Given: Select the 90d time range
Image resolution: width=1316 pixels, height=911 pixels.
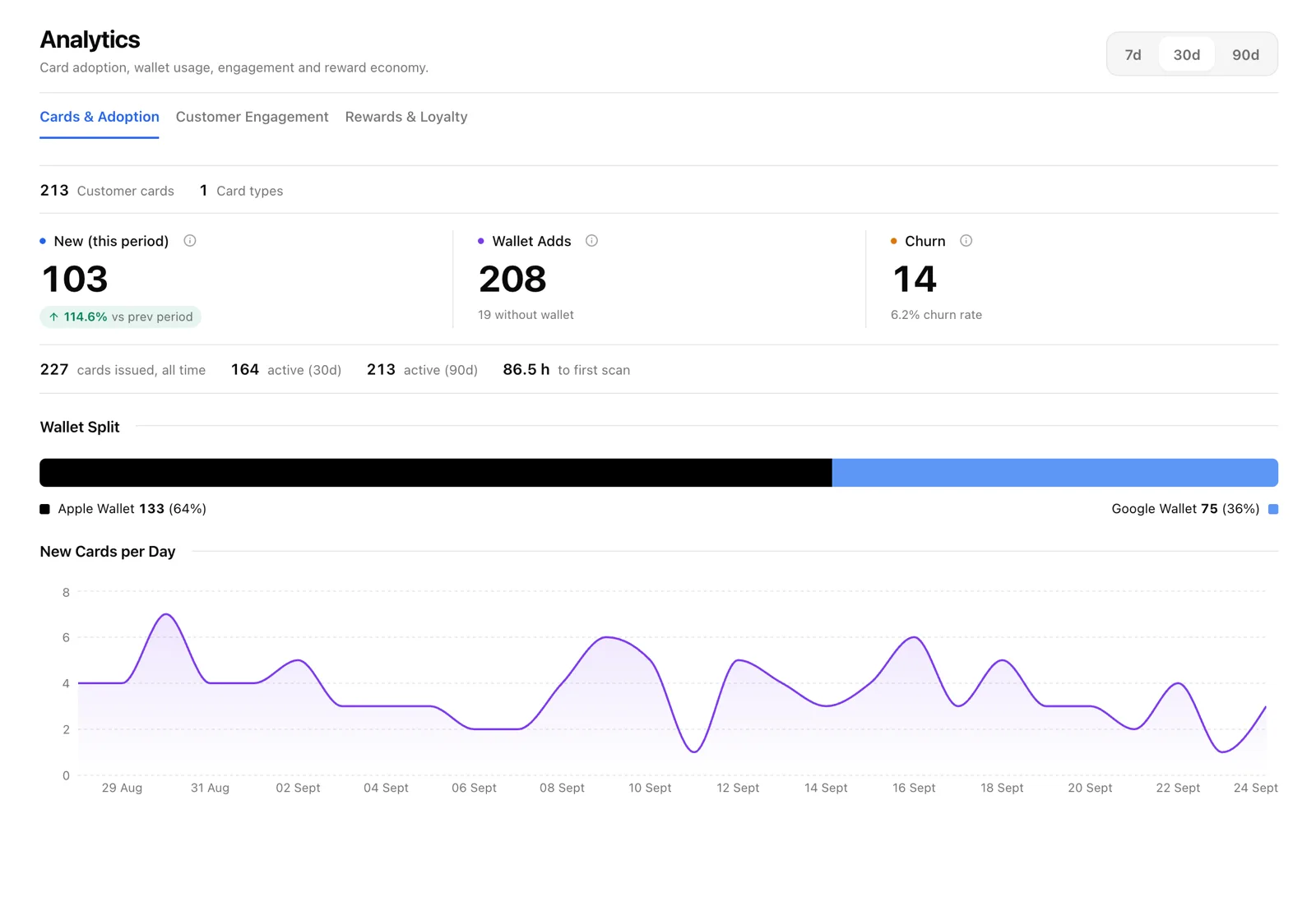Looking at the screenshot, I should [x=1245, y=54].
